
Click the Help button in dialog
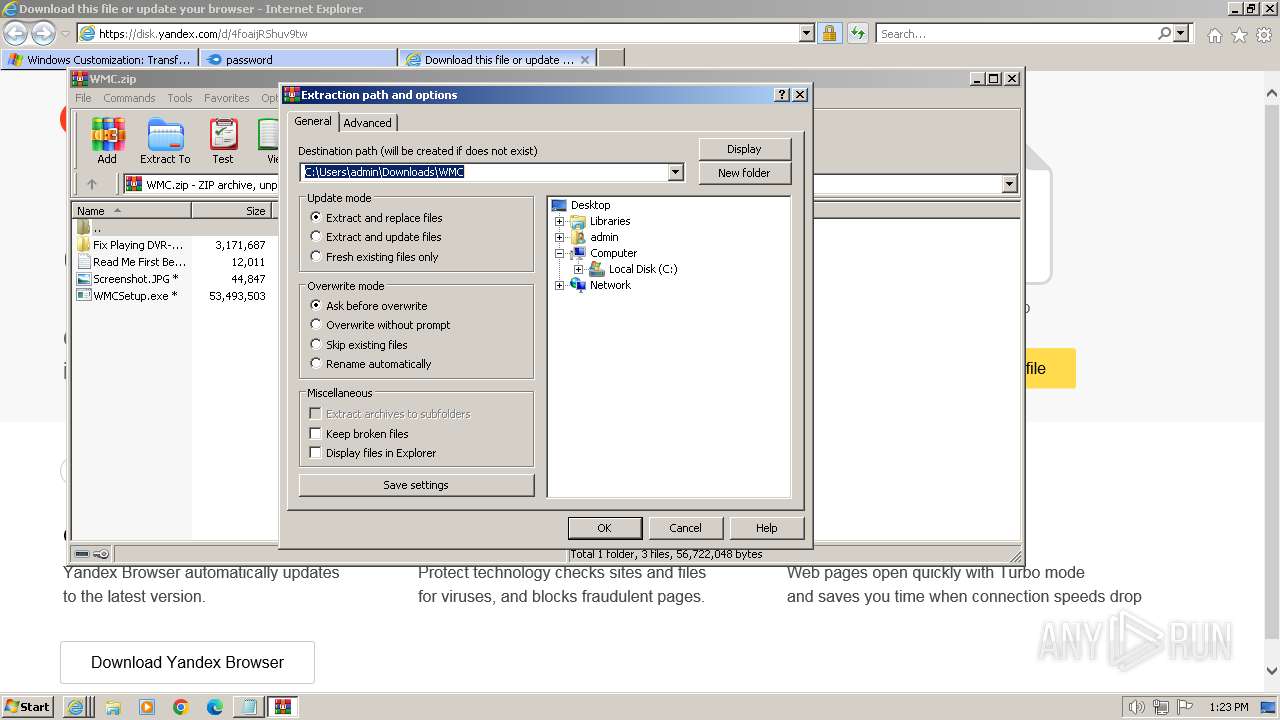click(x=767, y=528)
